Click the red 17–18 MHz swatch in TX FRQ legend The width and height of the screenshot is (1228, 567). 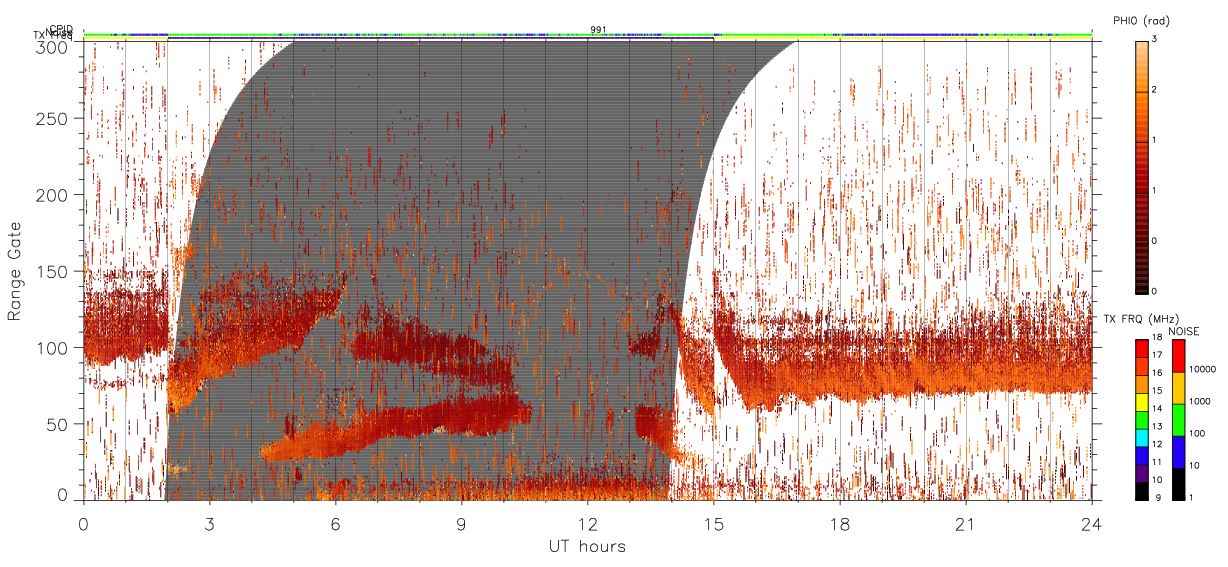[x=1141, y=349]
